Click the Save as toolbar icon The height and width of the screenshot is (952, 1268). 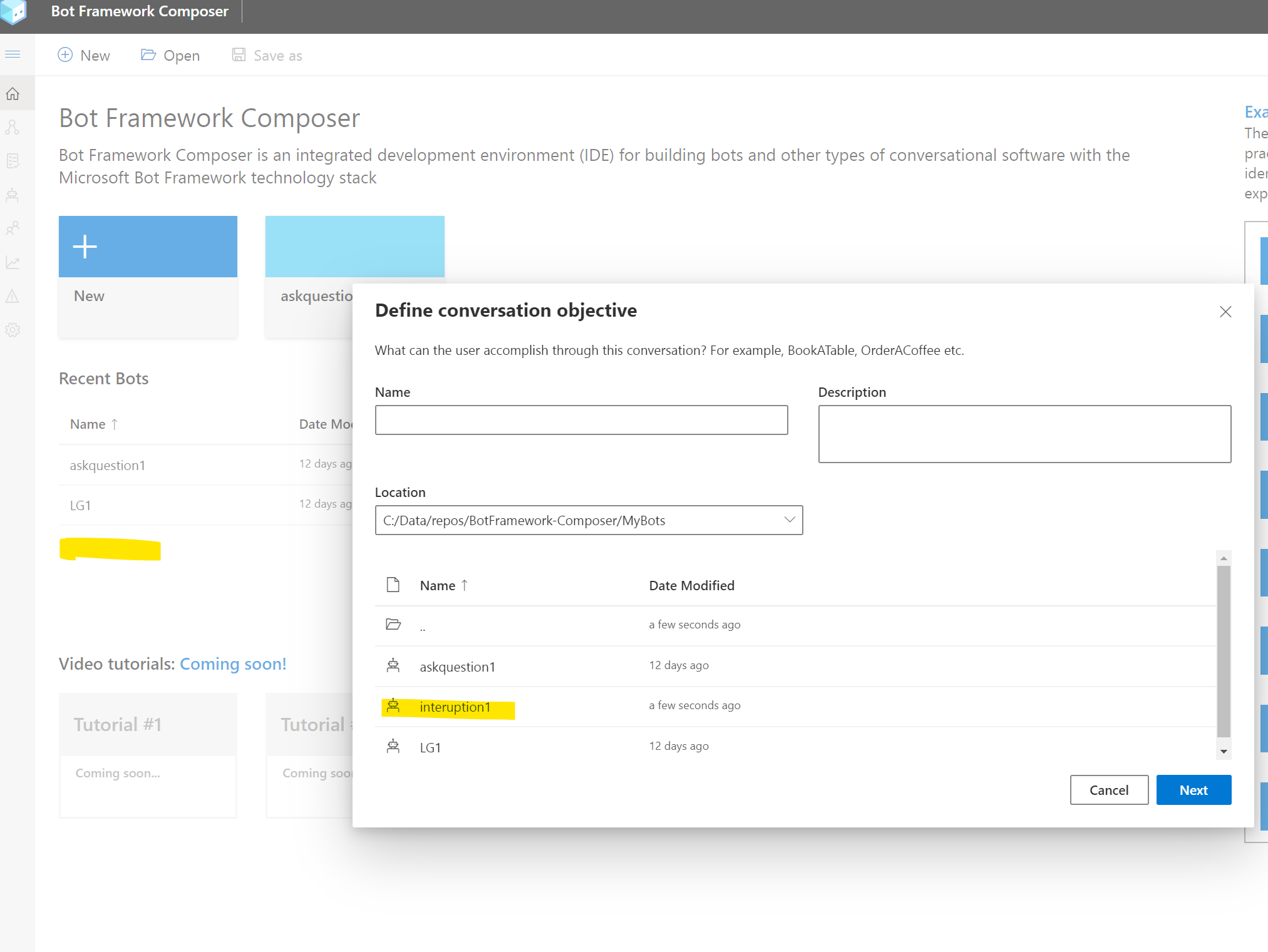click(x=238, y=55)
